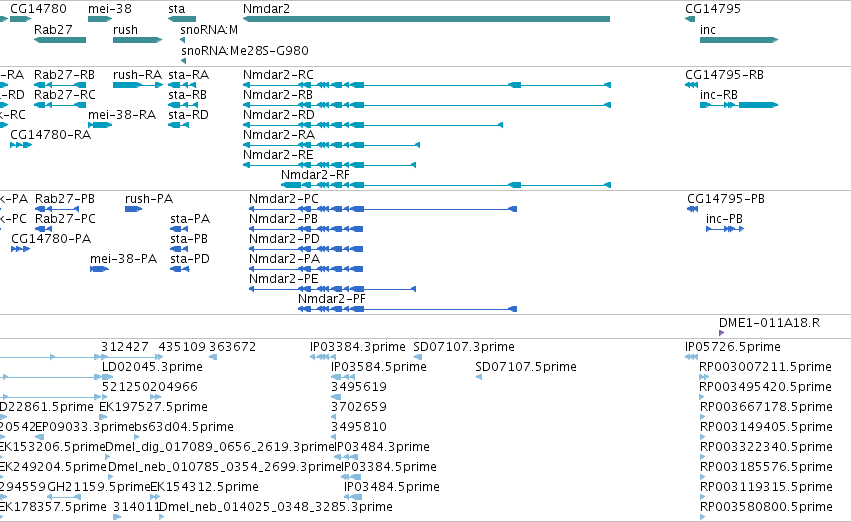Select EST IP03584.5prime
The image size is (851, 522).
378,367
